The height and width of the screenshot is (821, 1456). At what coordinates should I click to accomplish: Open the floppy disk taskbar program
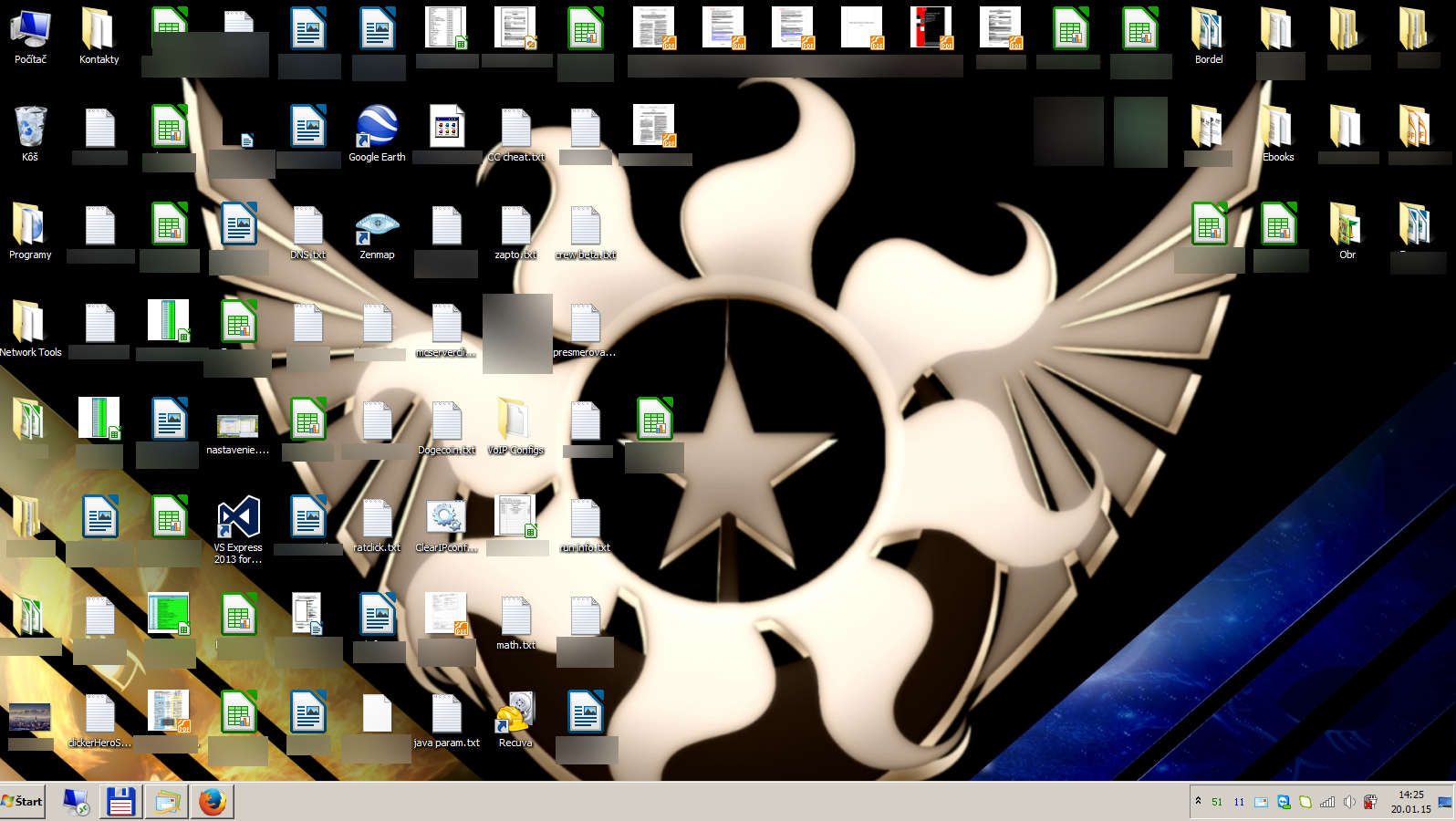[121, 802]
